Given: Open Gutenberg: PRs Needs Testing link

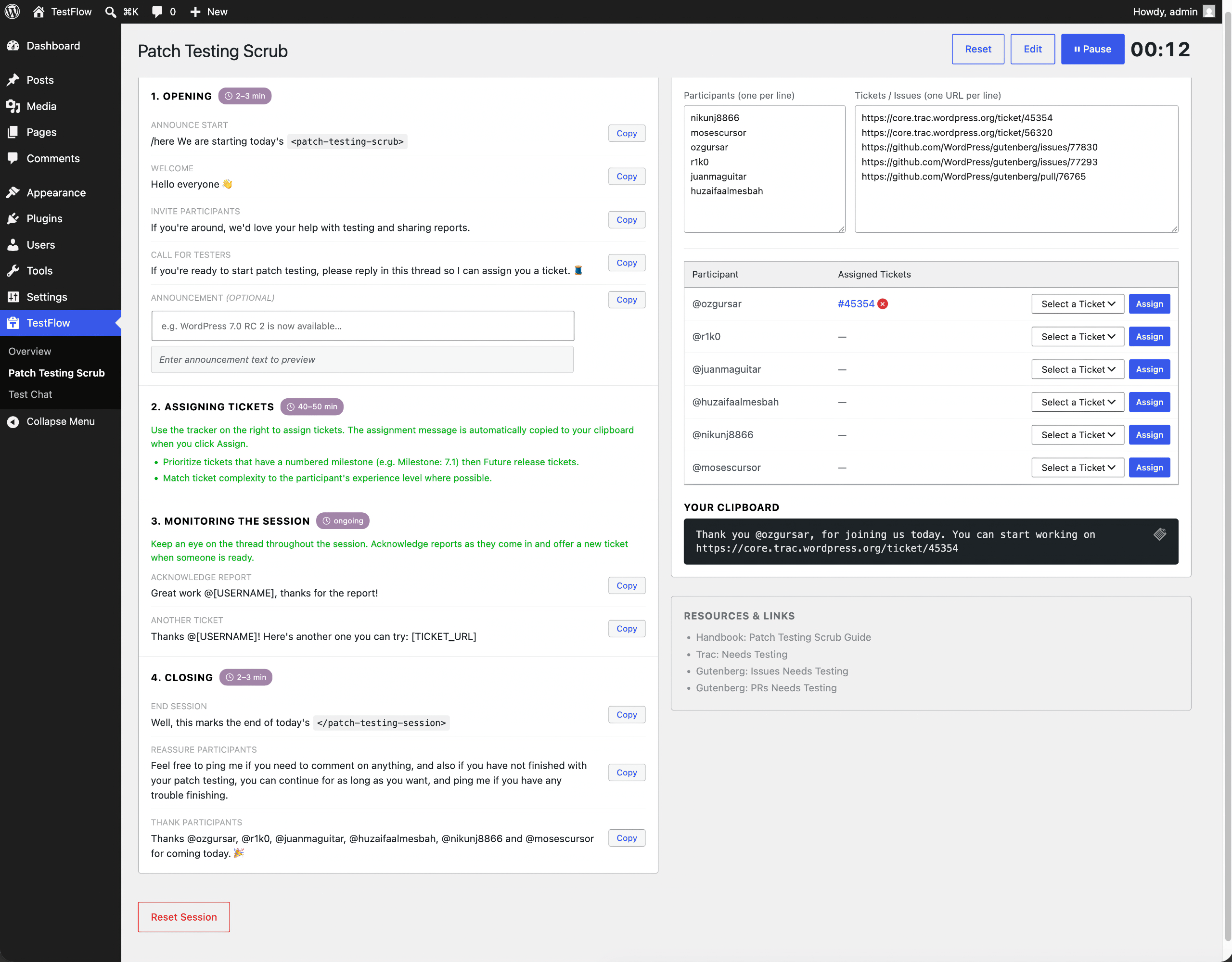Looking at the screenshot, I should (x=766, y=688).
